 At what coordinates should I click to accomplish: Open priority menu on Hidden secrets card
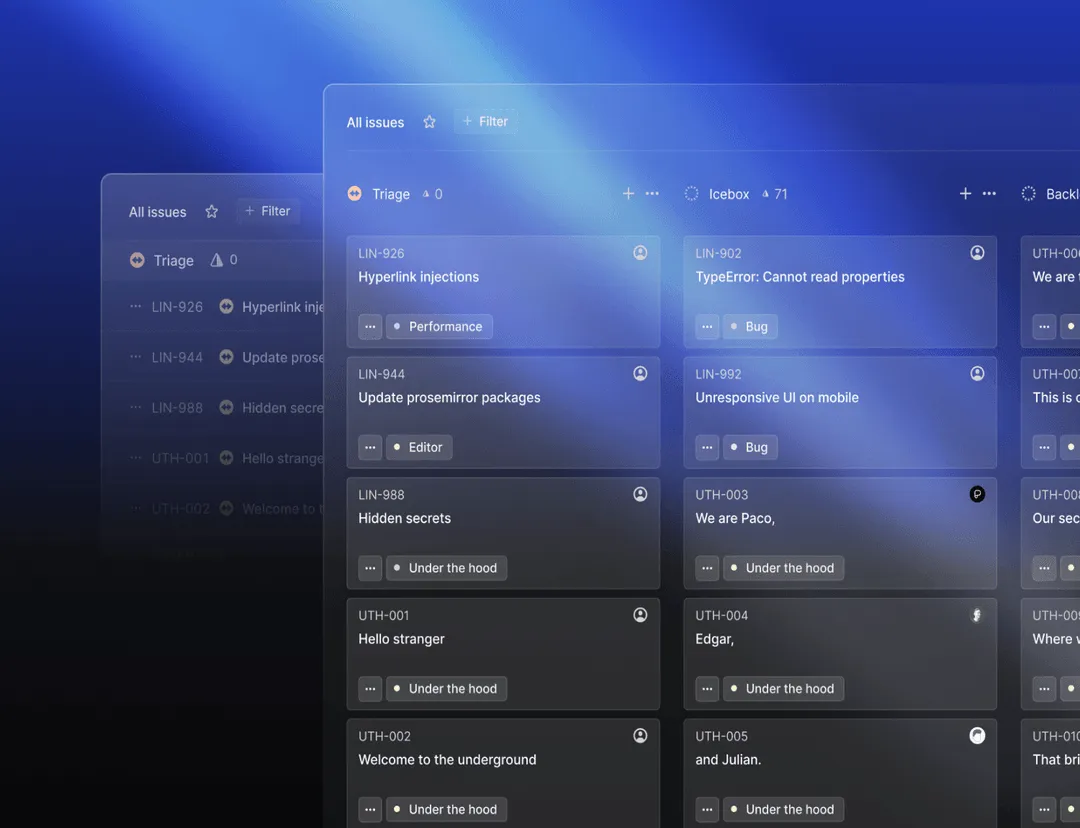tap(370, 568)
